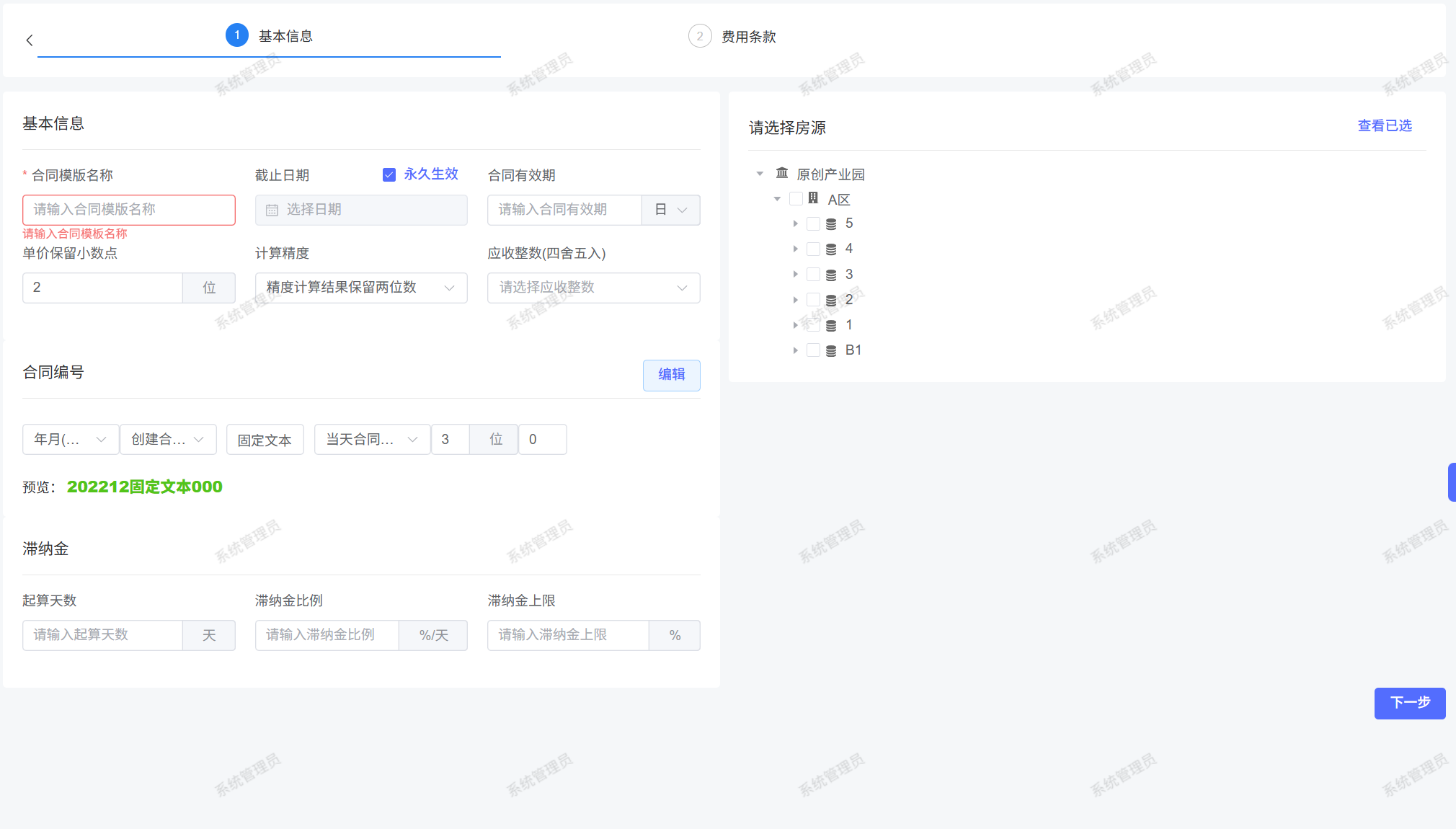The width and height of the screenshot is (1456, 829).
Task: Switch to the 费用条款 step tab
Action: point(747,37)
